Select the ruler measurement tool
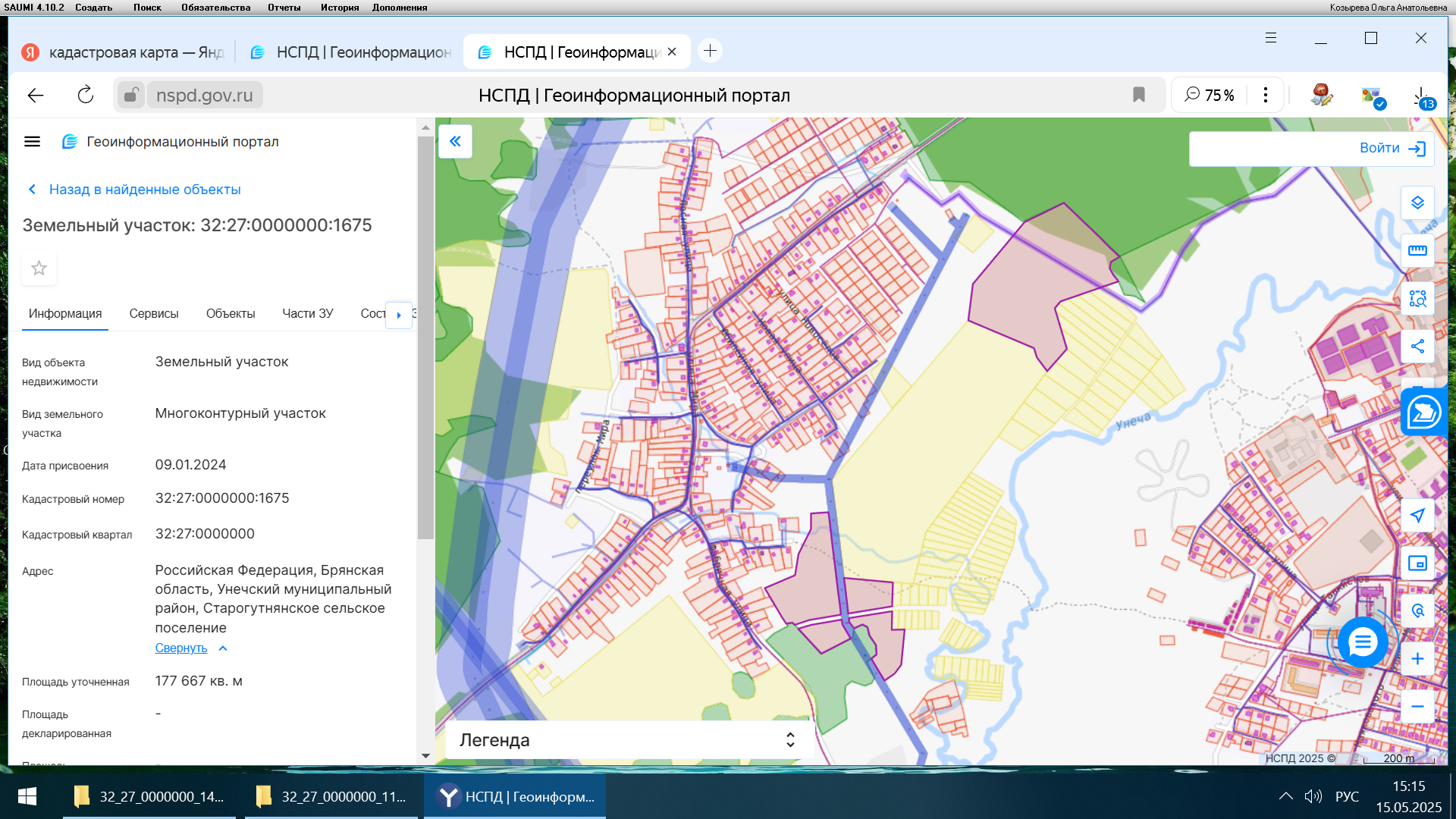The height and width of the screenshot is (819, 1456). pyautogui.click(x=1417, y=250)
